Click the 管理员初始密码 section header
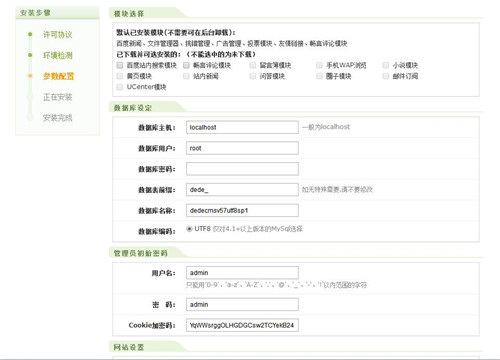Screen dimensions: 500x360 140,253
